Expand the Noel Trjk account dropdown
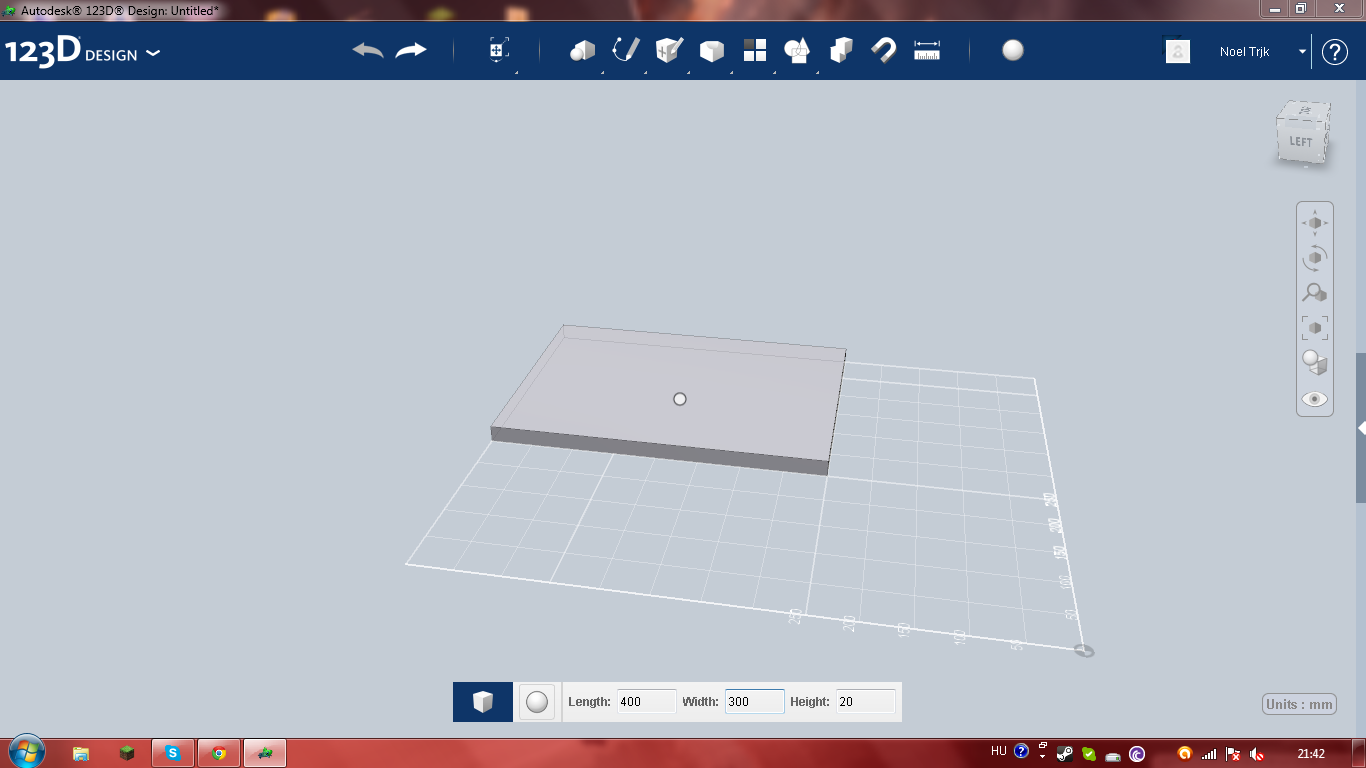The width and height of the screenshot is (1366, 768). coord(1302,51)
